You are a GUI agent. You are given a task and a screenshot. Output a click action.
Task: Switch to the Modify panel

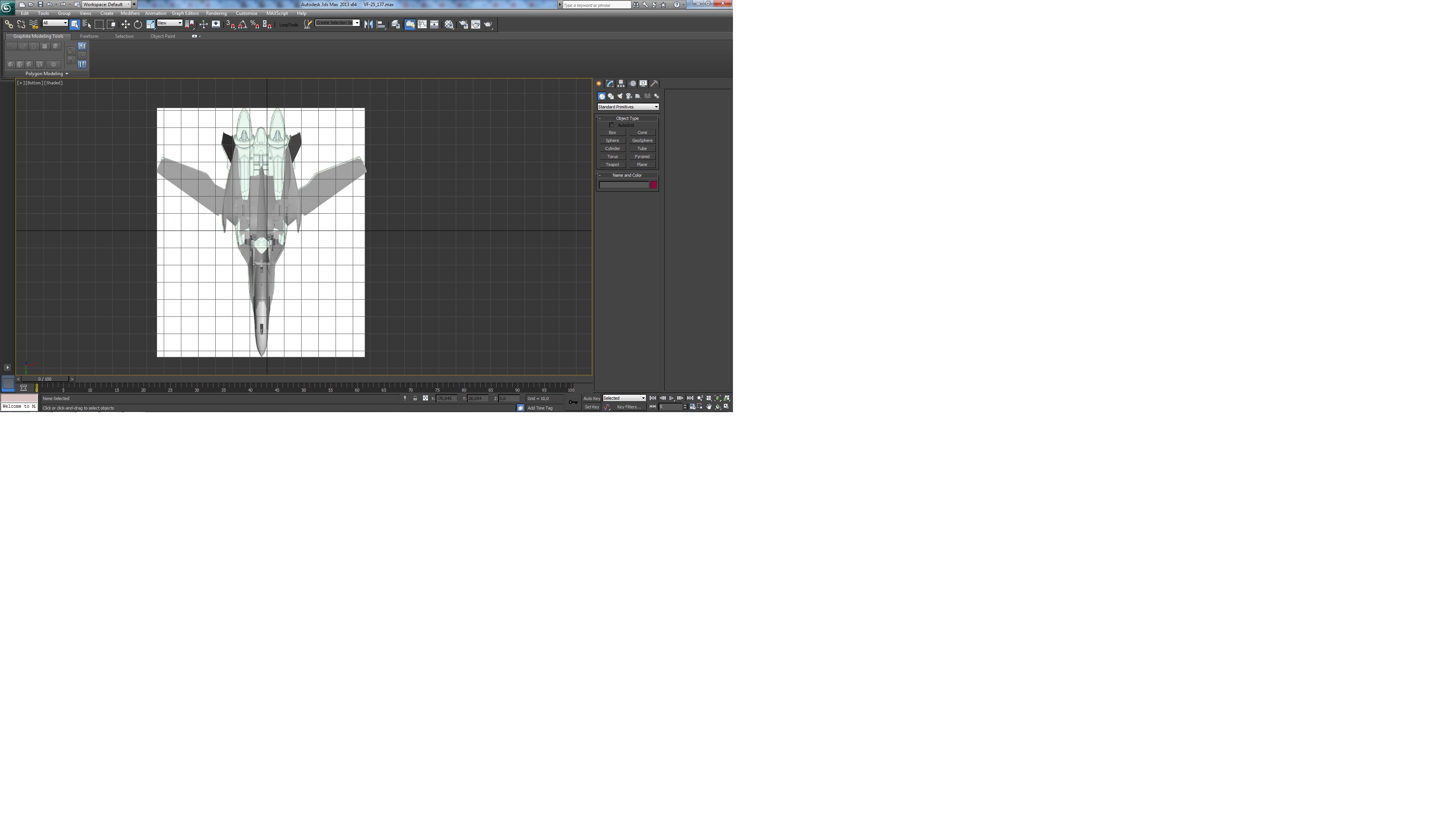point(610,84)
